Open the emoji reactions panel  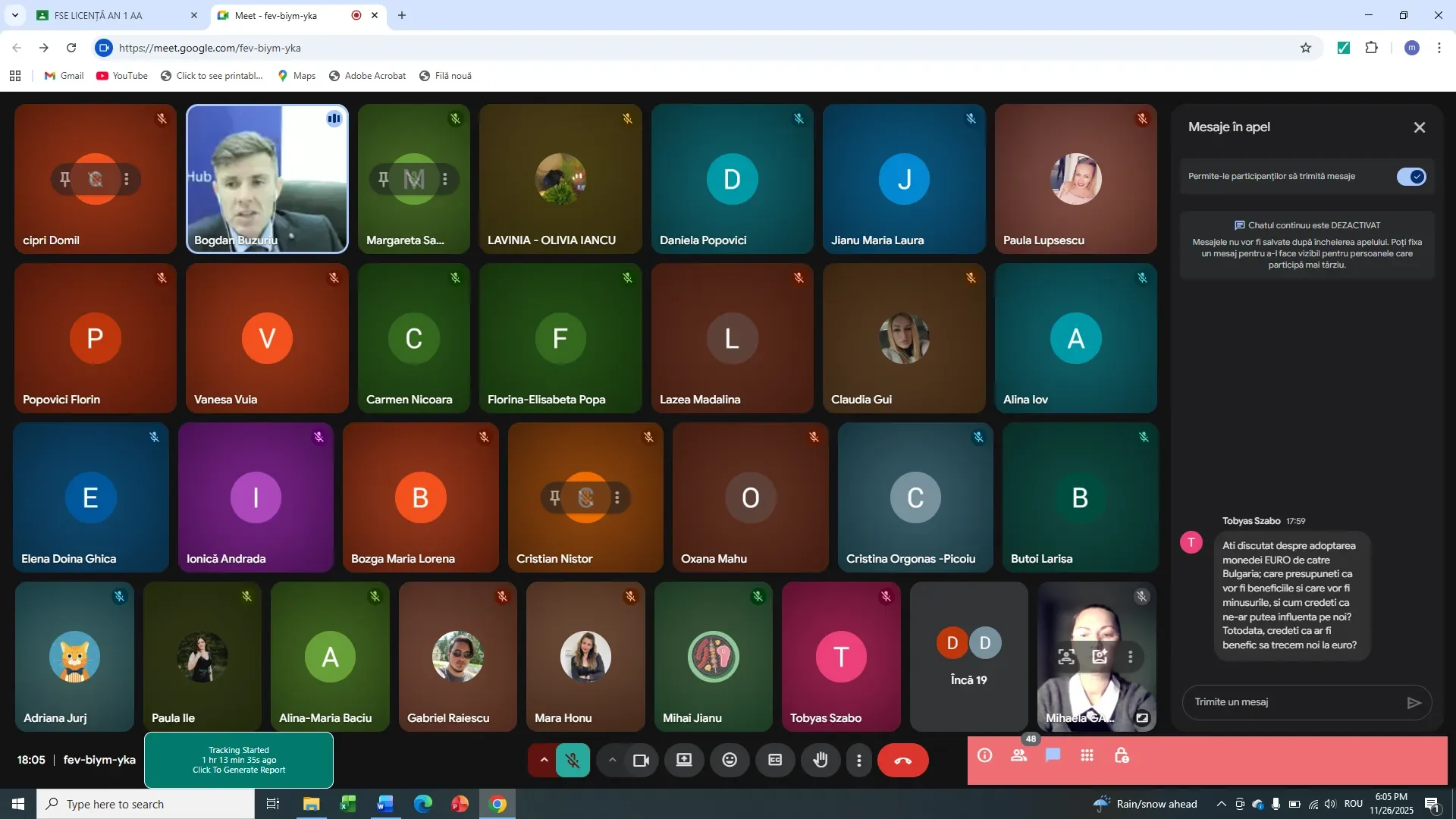pos(729,759)
